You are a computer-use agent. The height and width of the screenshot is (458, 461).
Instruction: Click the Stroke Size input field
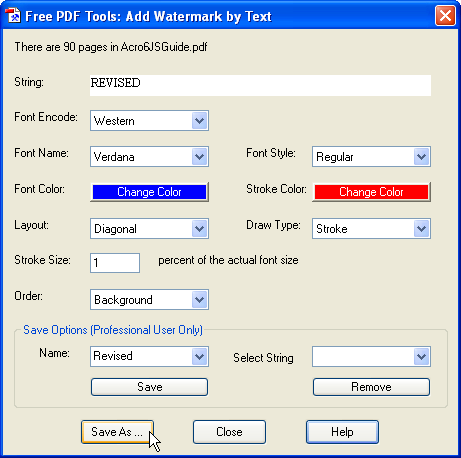(x=115, y=263)
